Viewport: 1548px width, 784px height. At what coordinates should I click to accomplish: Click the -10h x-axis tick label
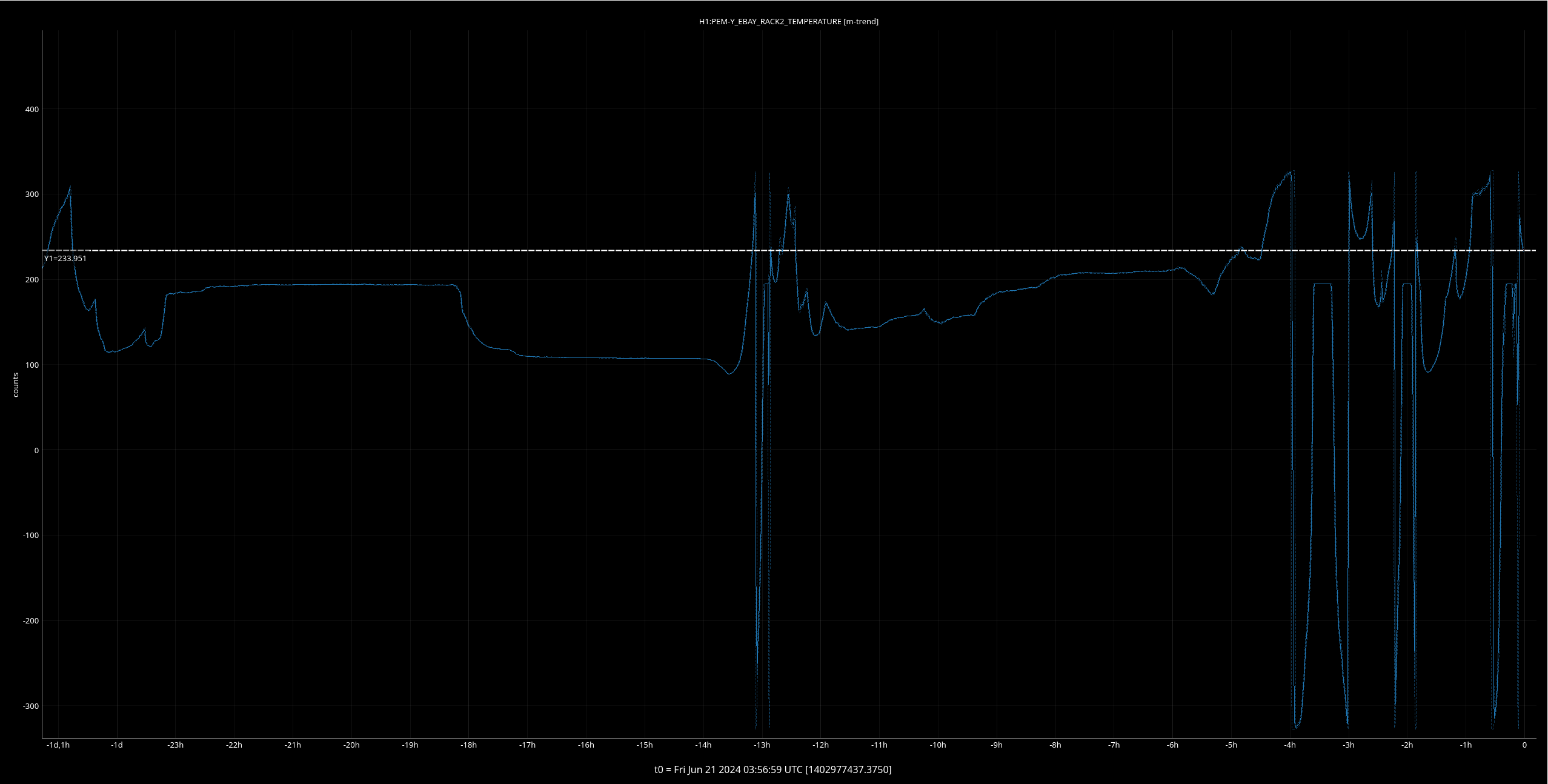click(938, 745)
